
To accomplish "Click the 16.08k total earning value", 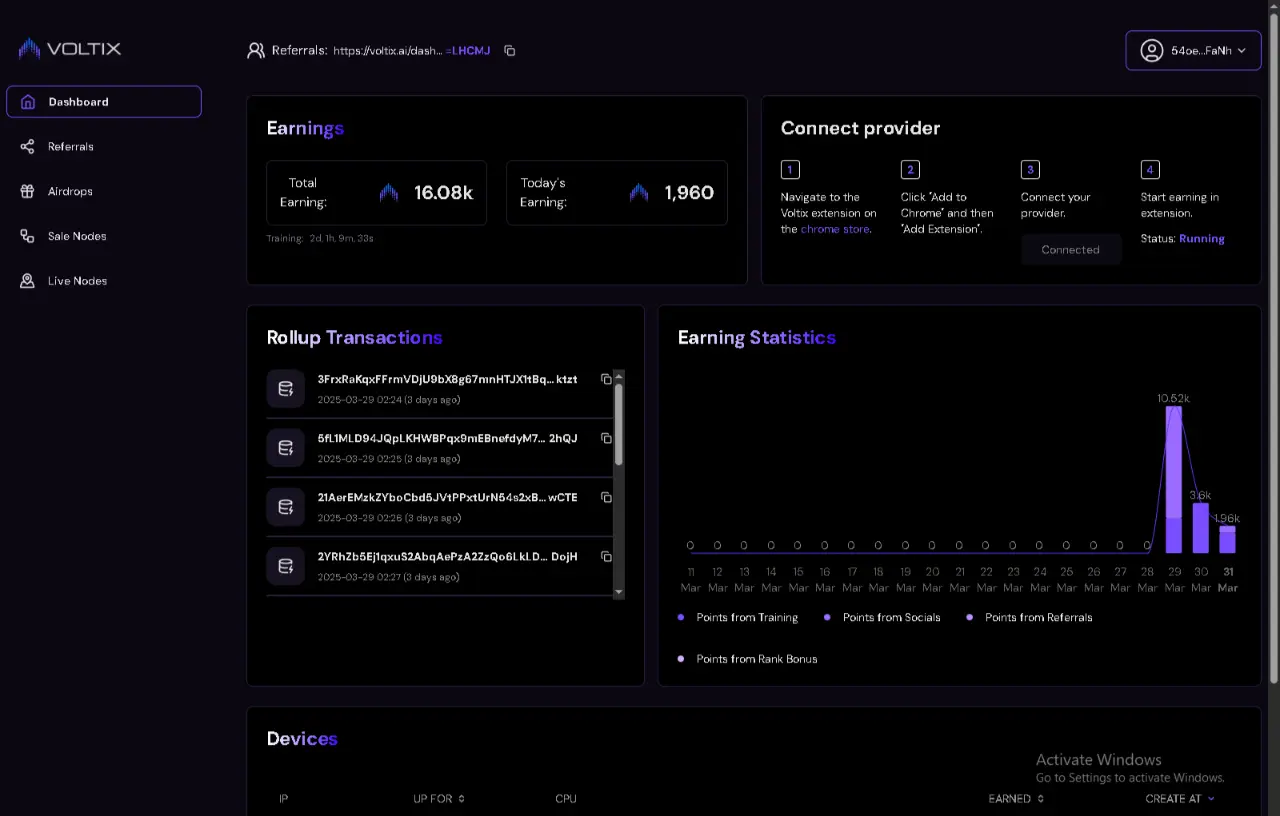I will 443,193.
